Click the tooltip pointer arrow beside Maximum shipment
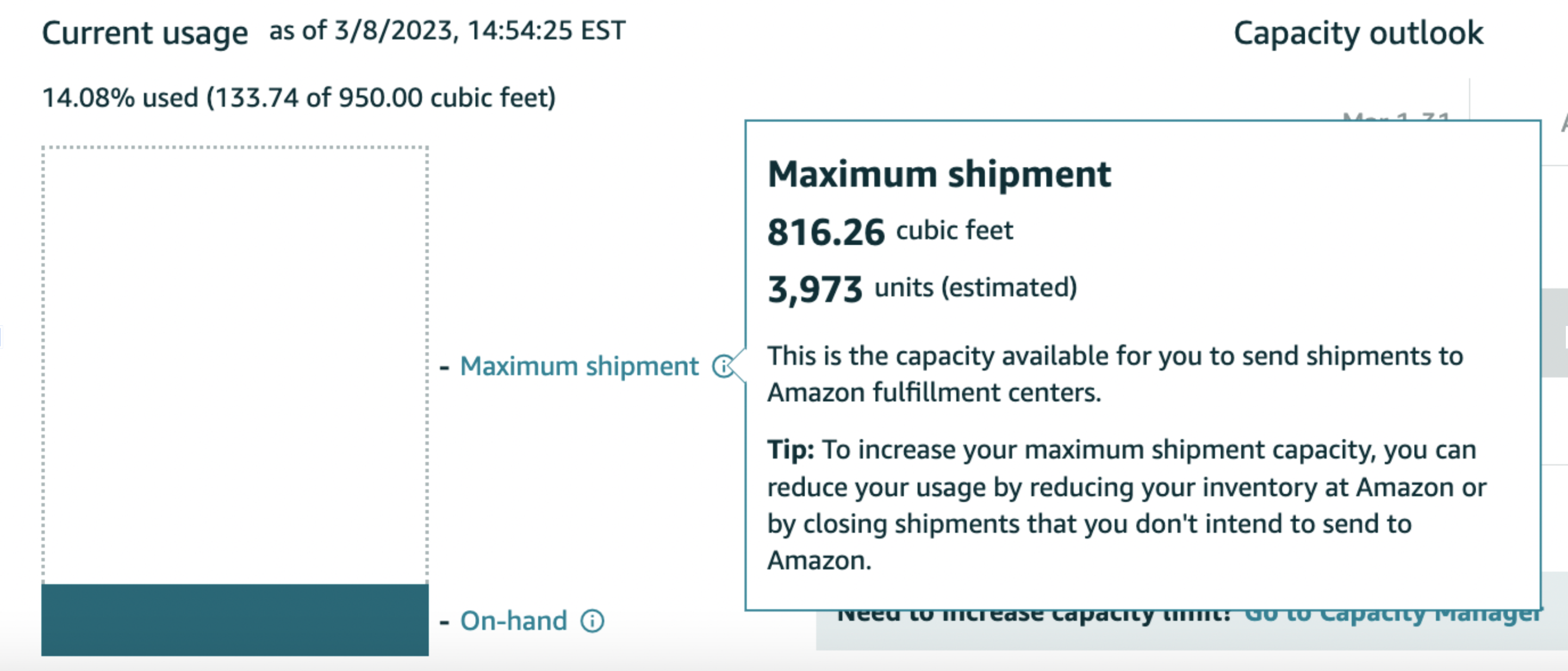The width and height of the screenshot is (1568, 671). 738,366
